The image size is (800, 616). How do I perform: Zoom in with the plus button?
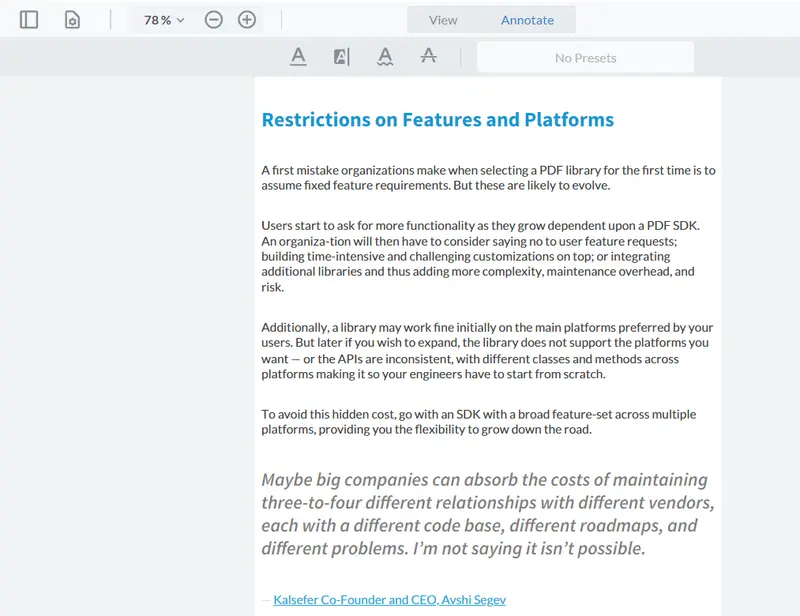click(x=247, y=20)
